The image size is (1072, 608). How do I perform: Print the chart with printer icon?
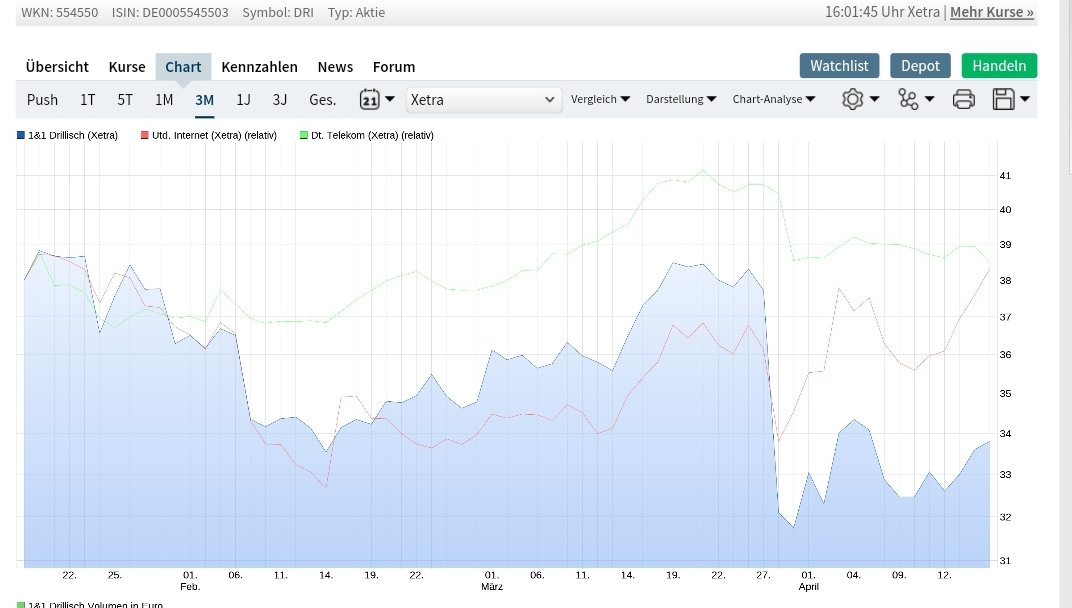point(963,99)
